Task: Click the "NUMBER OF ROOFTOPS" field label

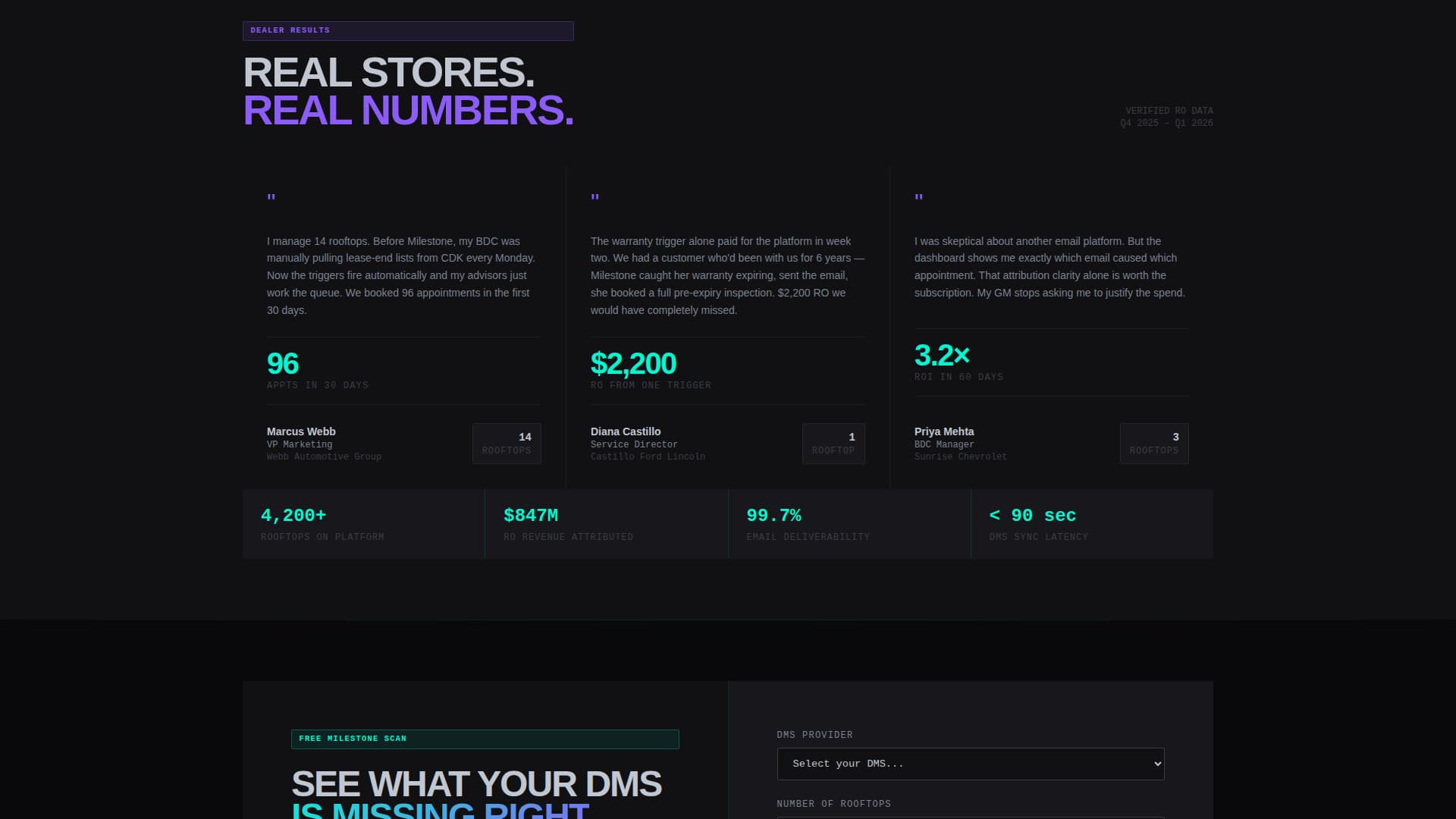Action: click(833, 805)
